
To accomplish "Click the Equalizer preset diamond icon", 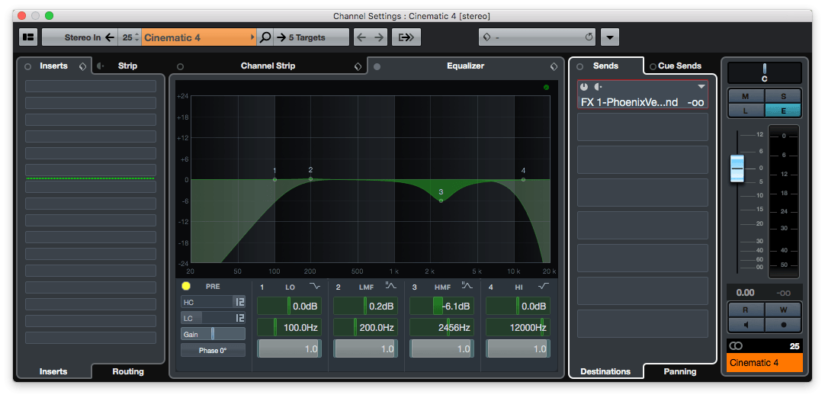I will pos(554,66).
